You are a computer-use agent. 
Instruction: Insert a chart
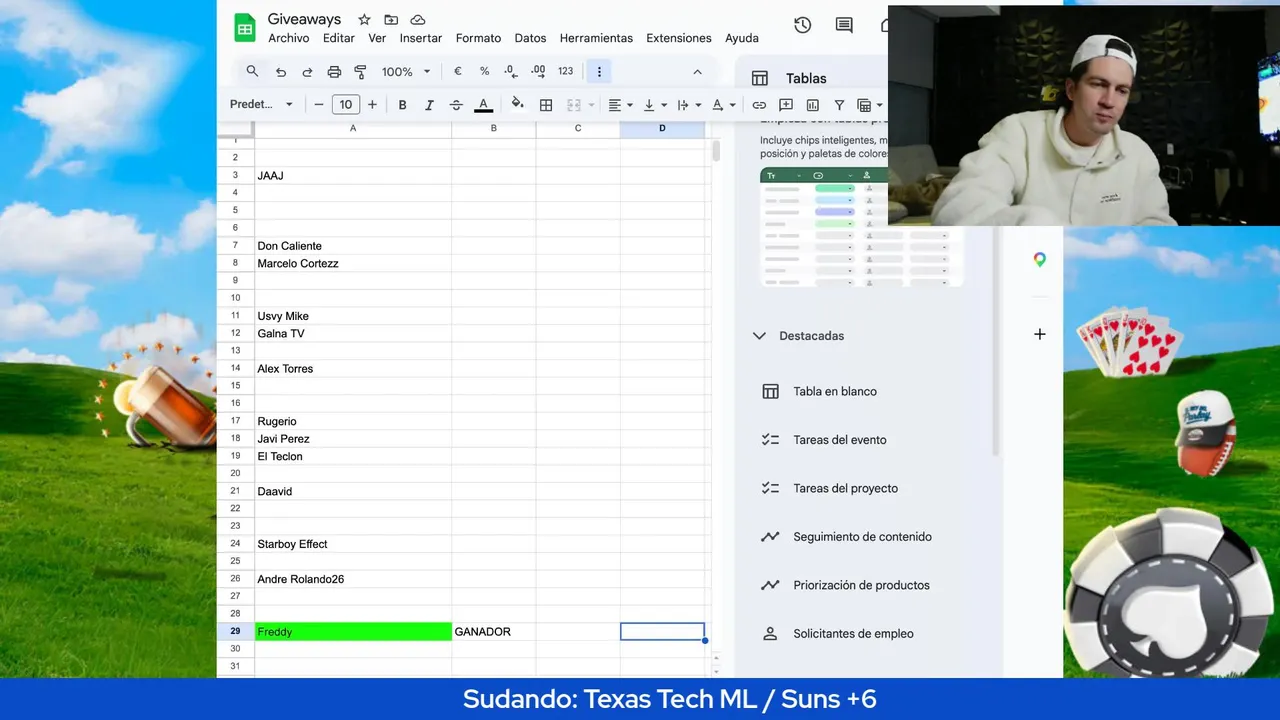click(x=812, y=105)
